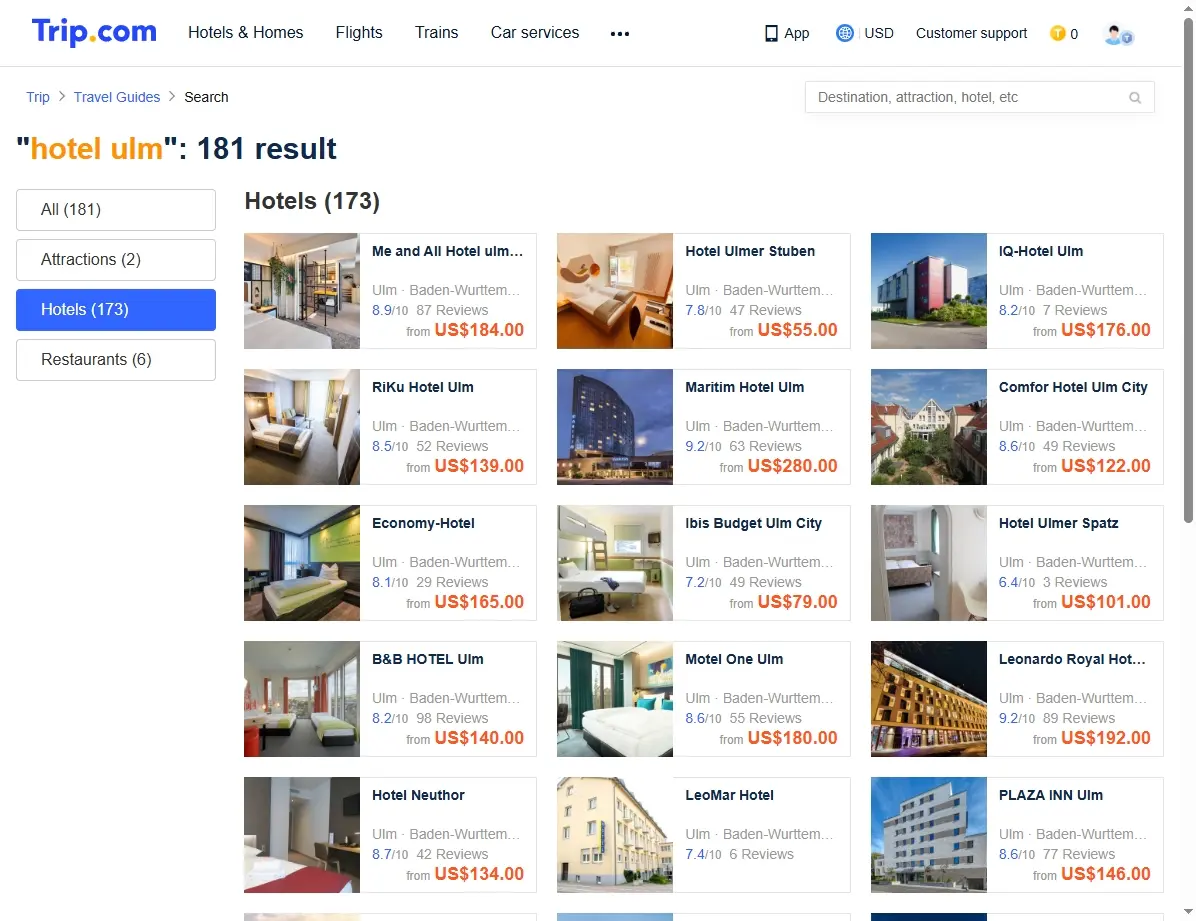Image resolution: width=1196 pixels, height=921 pixels.
Task: Click the Trip.com logo
Action: point(94,32)
